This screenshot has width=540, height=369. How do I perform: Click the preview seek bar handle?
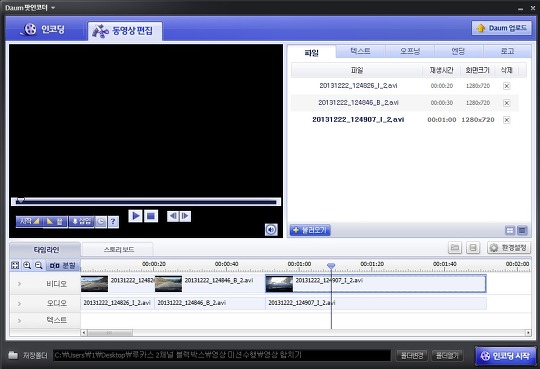pyautogui.click(x=21, y=201)
